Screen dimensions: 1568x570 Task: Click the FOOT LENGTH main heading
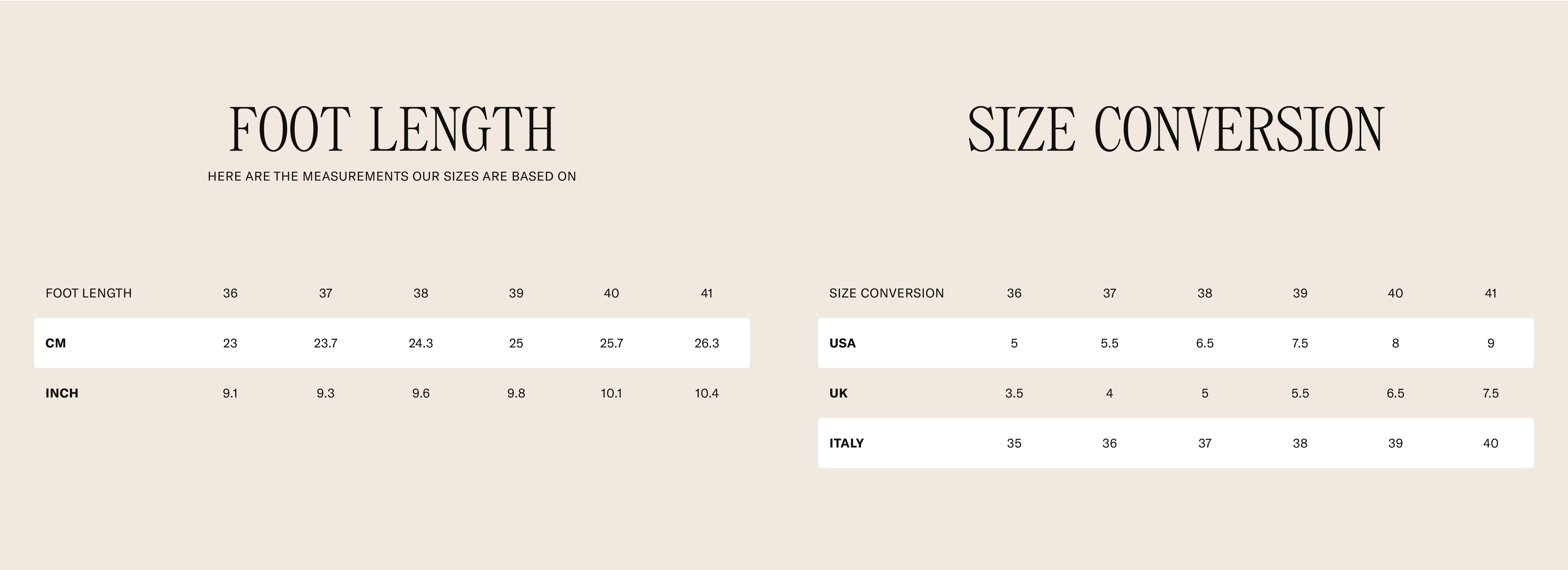click(x=393, y=129)
